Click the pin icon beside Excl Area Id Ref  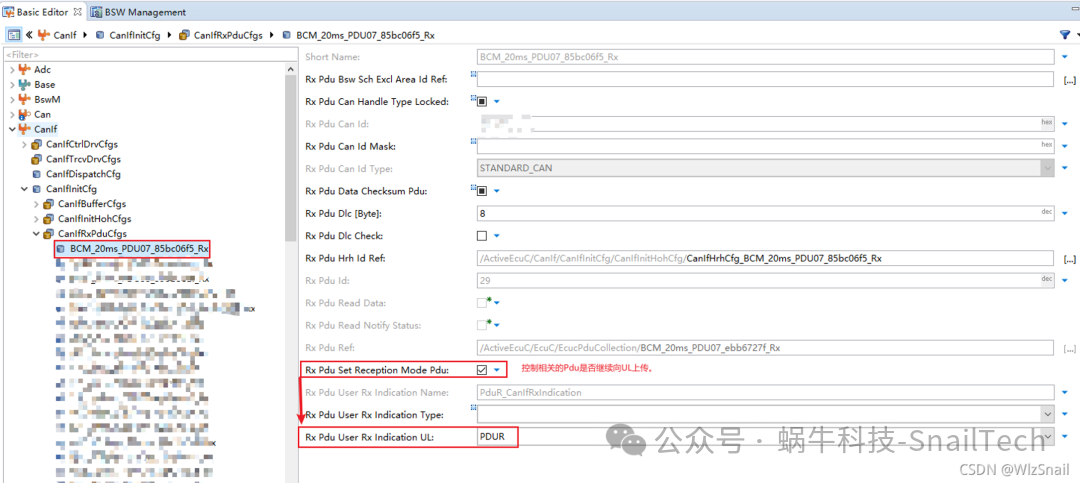473,74
